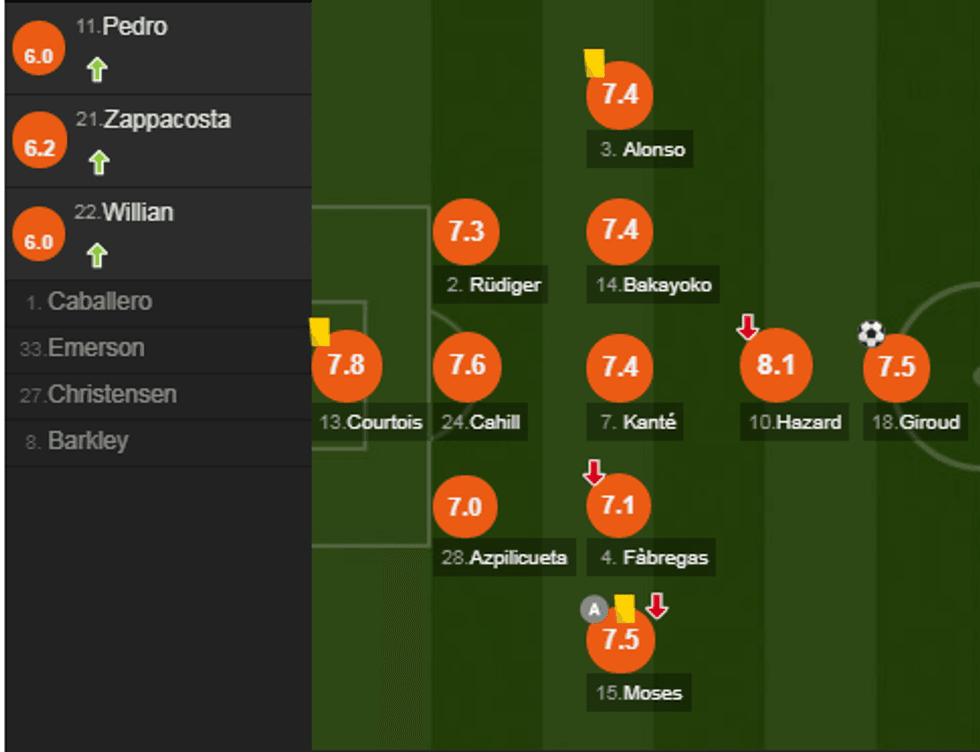Click the yellow card above Alonso's rating
The image size is (980, 752).
pos(594,63)
